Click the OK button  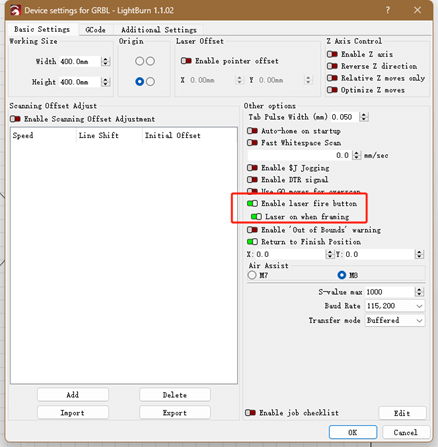point(353,432)
